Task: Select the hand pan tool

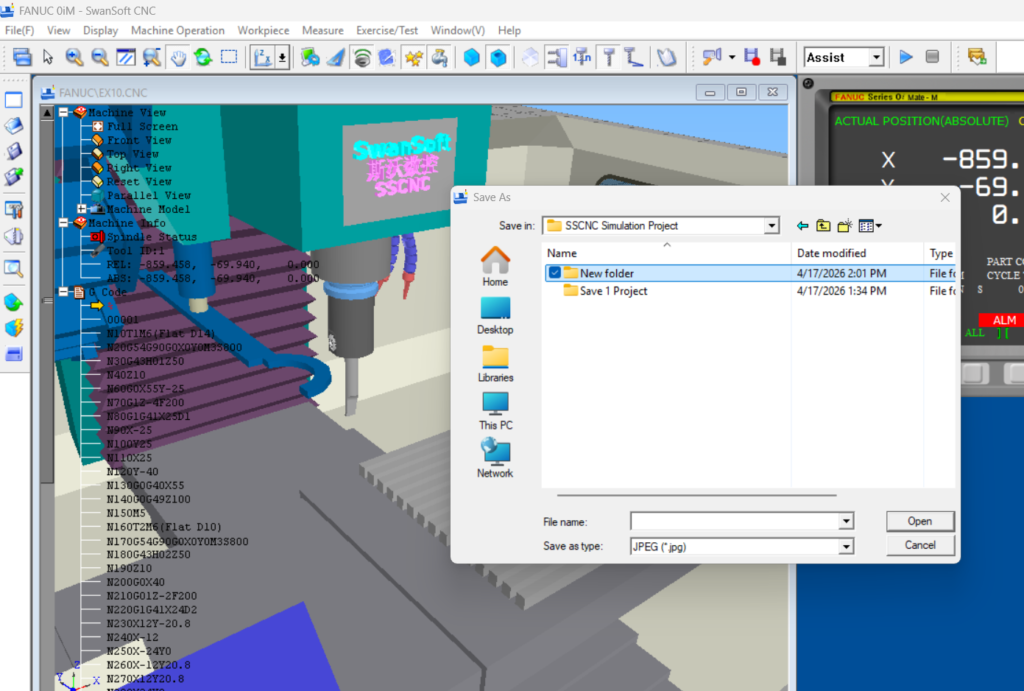Action: [178, 57]
